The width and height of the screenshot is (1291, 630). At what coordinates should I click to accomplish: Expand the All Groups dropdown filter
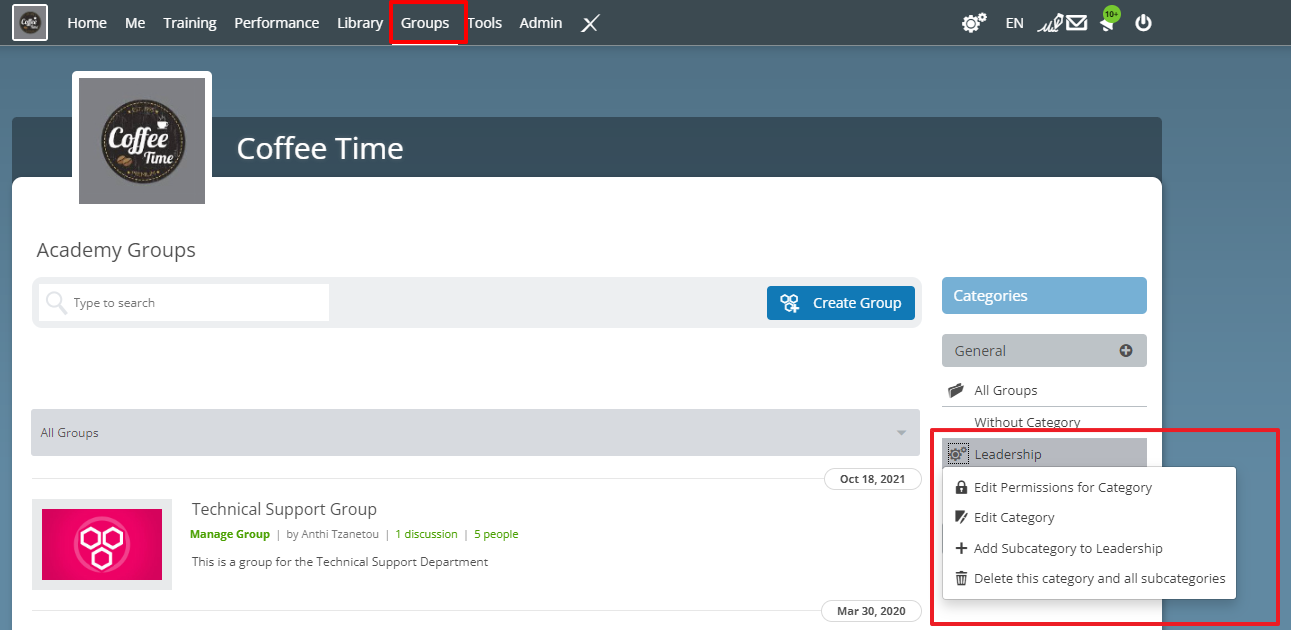pos(475,433)
